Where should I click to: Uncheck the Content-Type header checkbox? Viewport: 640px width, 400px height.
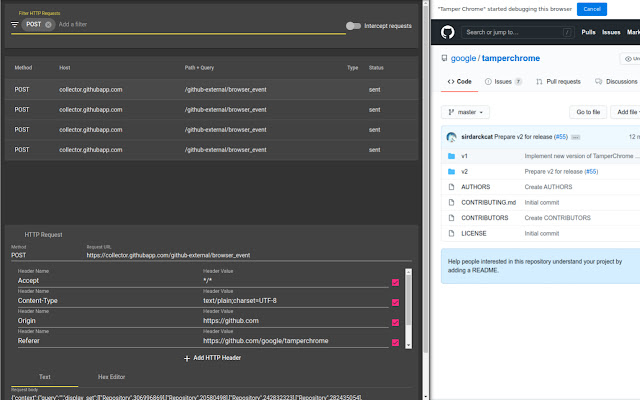pos(396,302)
